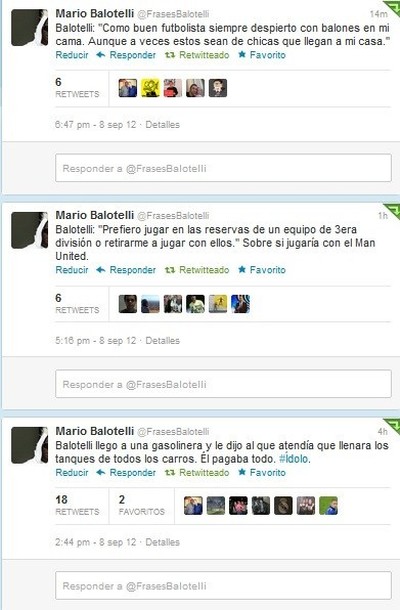Open the yellow avatar retweeter of first tweet

pos(150,88)
